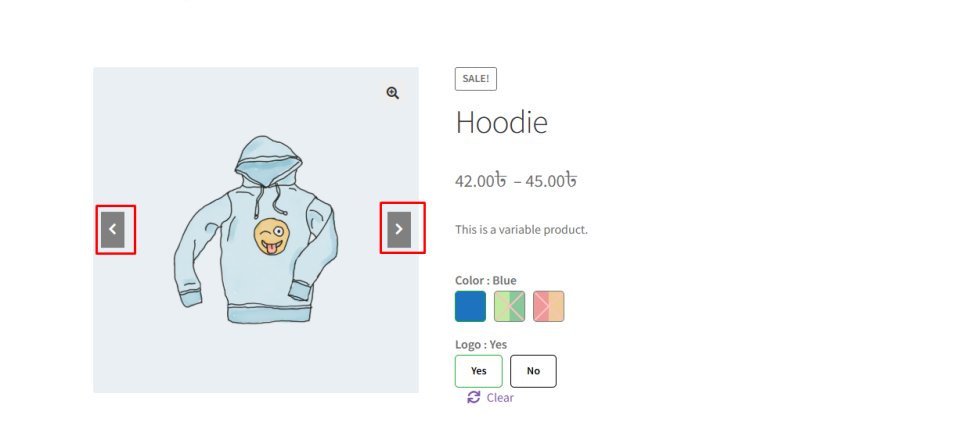Image resolution: width=980 pixels, height=422 pixels.
Task: Go to the previous gallery image
Action: pos(112,229)
